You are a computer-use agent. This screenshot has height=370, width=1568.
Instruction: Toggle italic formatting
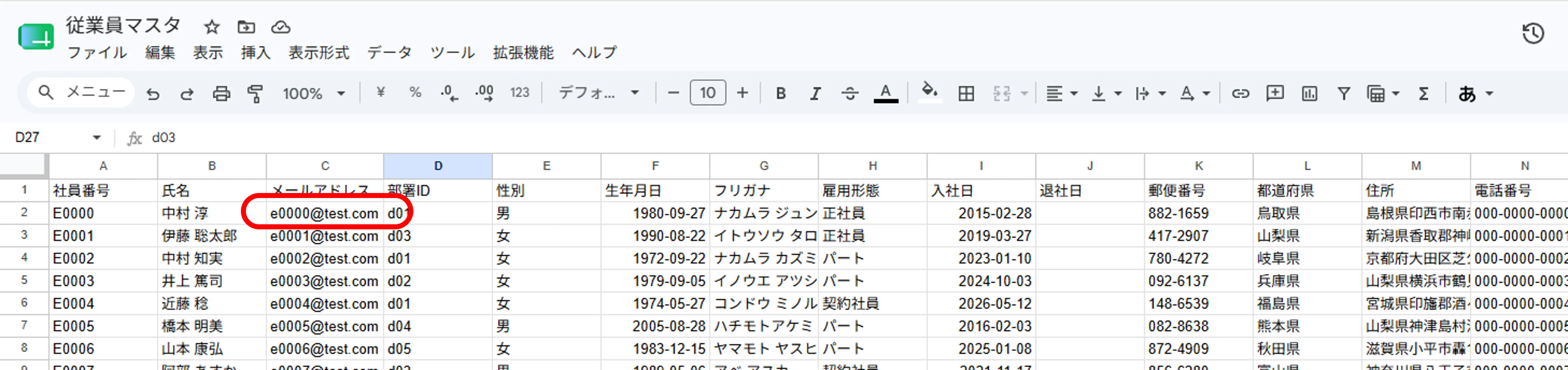[815, 93]
